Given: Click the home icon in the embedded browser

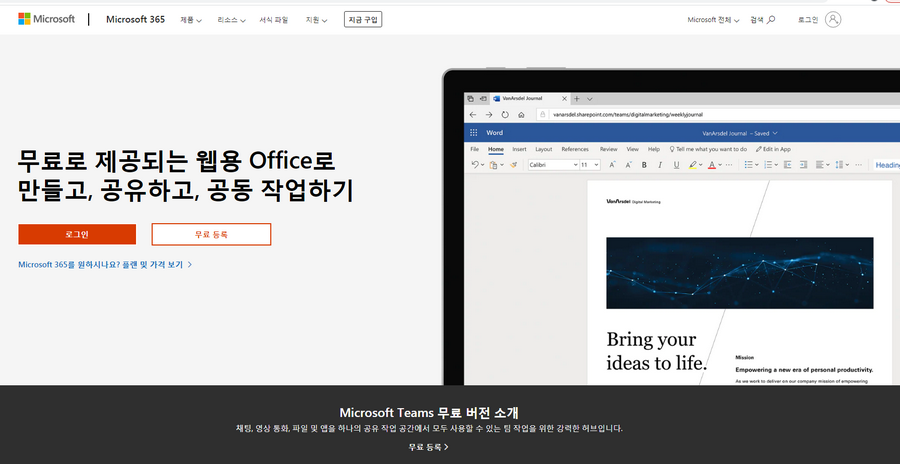Looking at the screenshot, I should click(x=521, y=115).
